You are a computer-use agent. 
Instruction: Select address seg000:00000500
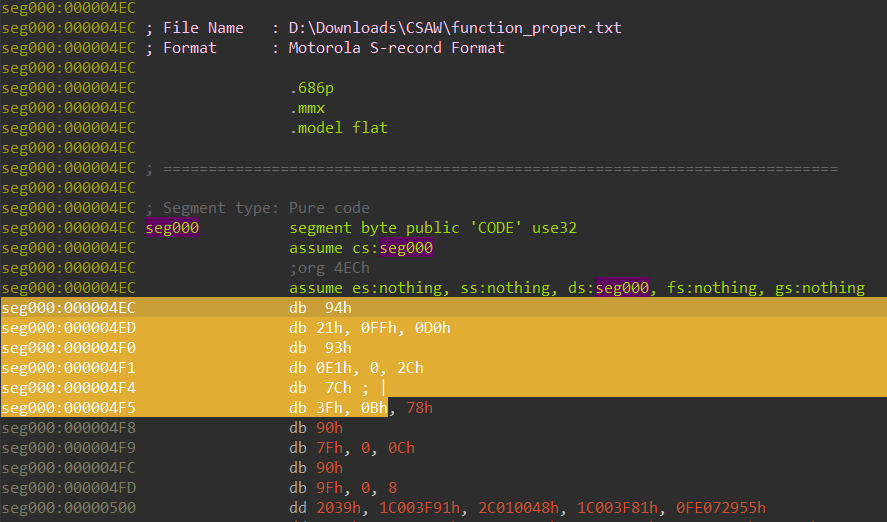pyautogui.click(x=68, y=508)
